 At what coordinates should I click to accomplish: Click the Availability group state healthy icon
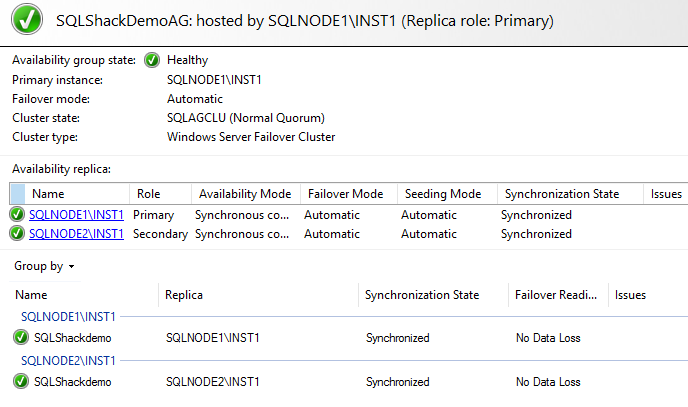[153, 60]
